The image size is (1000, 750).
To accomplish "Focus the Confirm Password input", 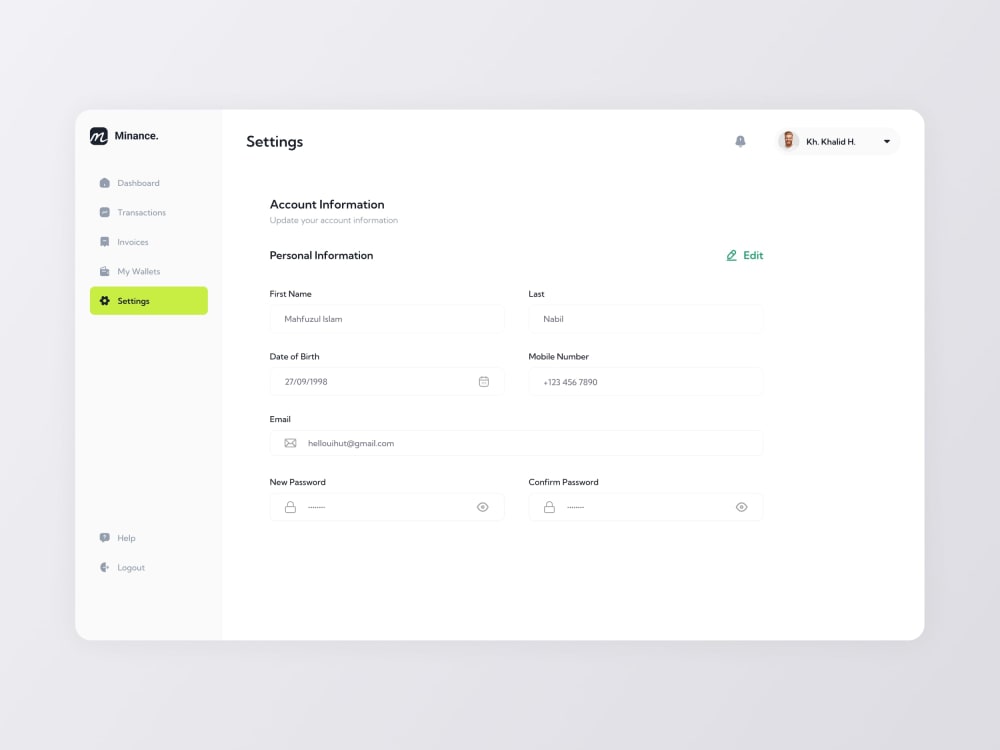I will pos(645,507).
